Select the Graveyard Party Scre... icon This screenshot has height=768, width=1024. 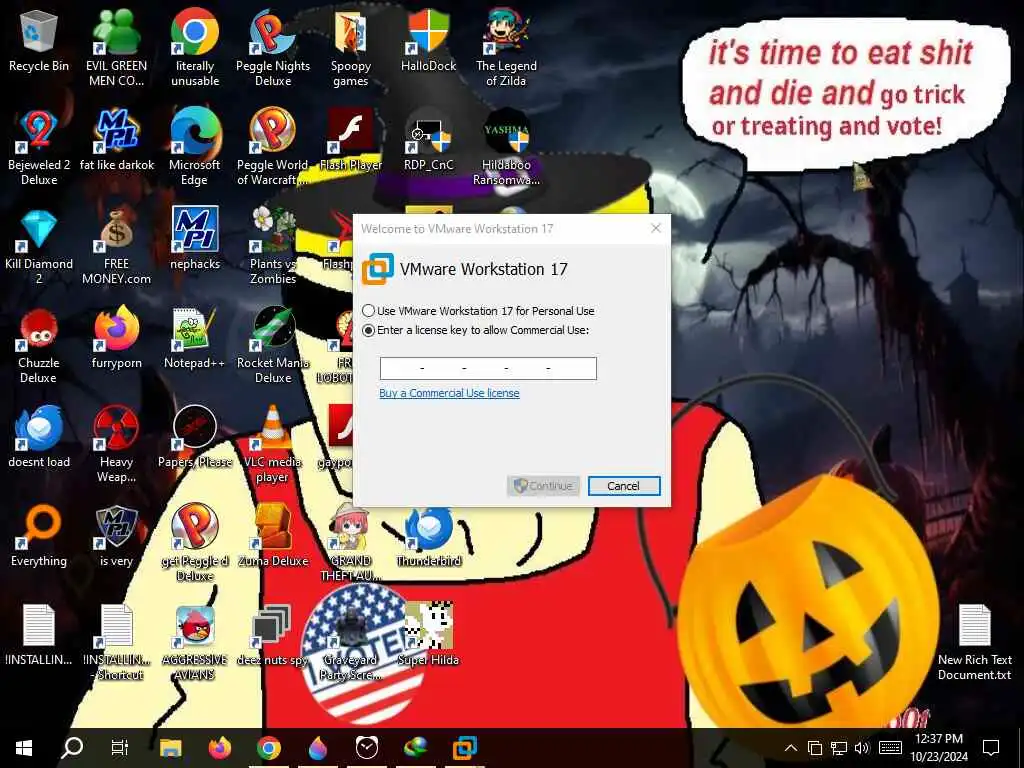(x=351, y=643)
